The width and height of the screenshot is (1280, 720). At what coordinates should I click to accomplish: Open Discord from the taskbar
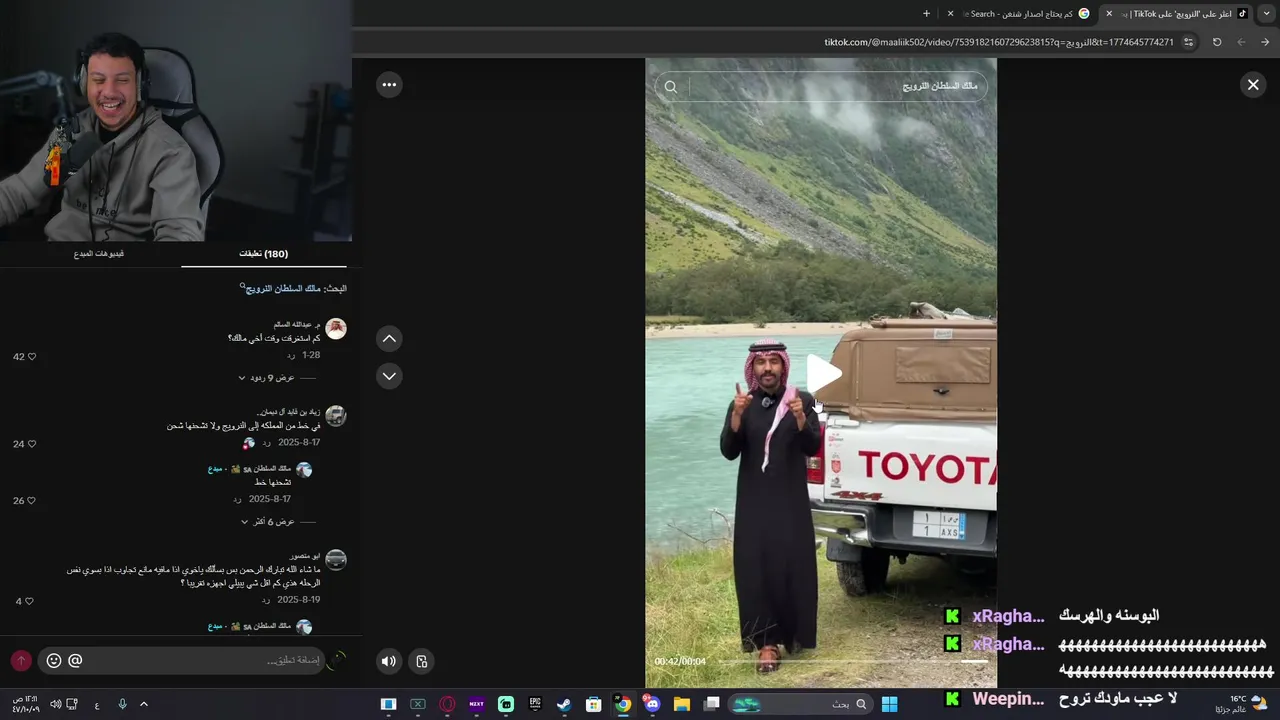652,704
